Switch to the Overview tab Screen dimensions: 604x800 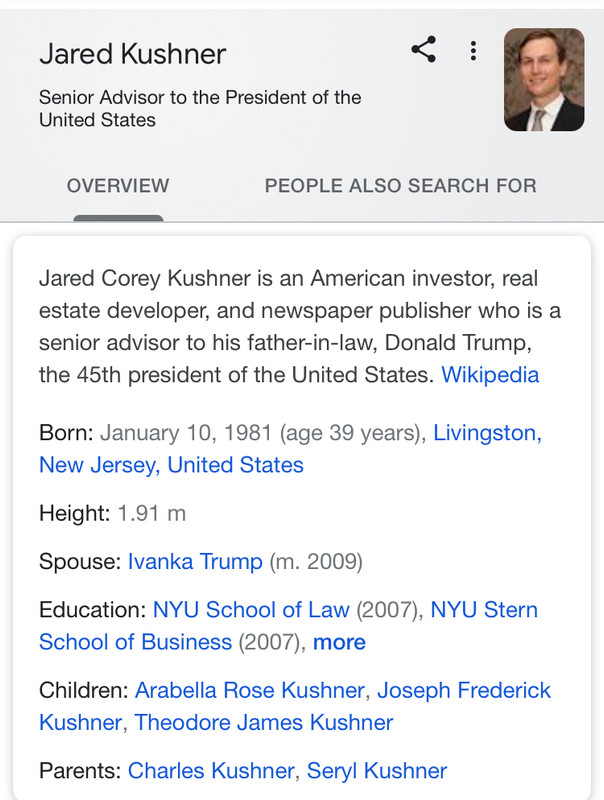pyautogui.click(x=118, y=186)
